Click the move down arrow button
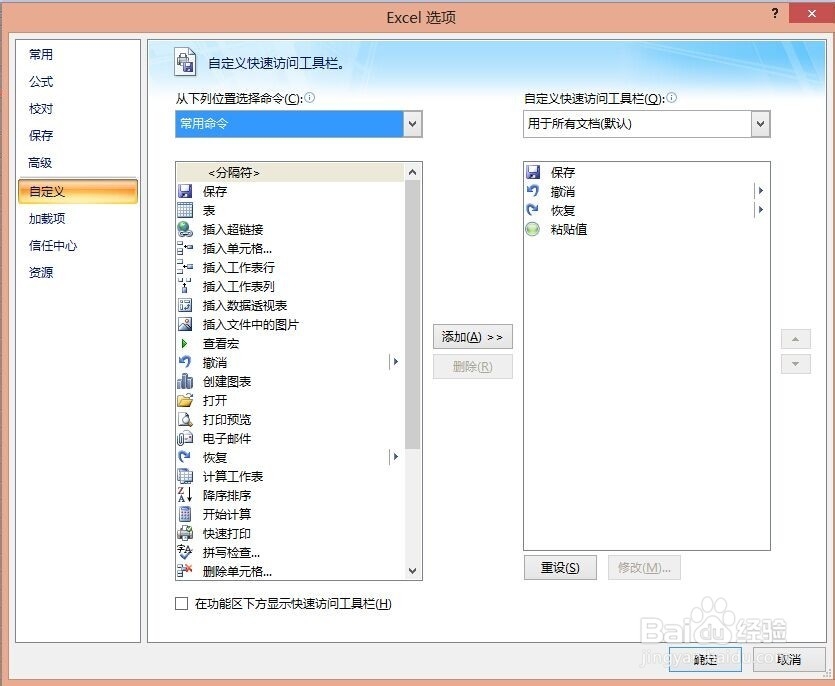Screen dimensions: 835x686 coord(796,364)
